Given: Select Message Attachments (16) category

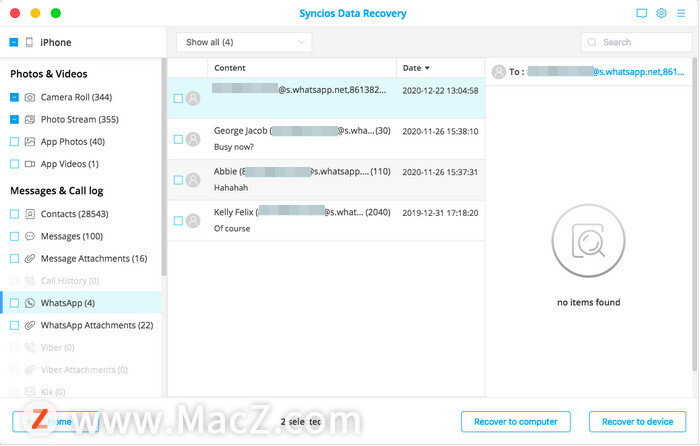Looking at the screenshot, I should tap(82, 258).
